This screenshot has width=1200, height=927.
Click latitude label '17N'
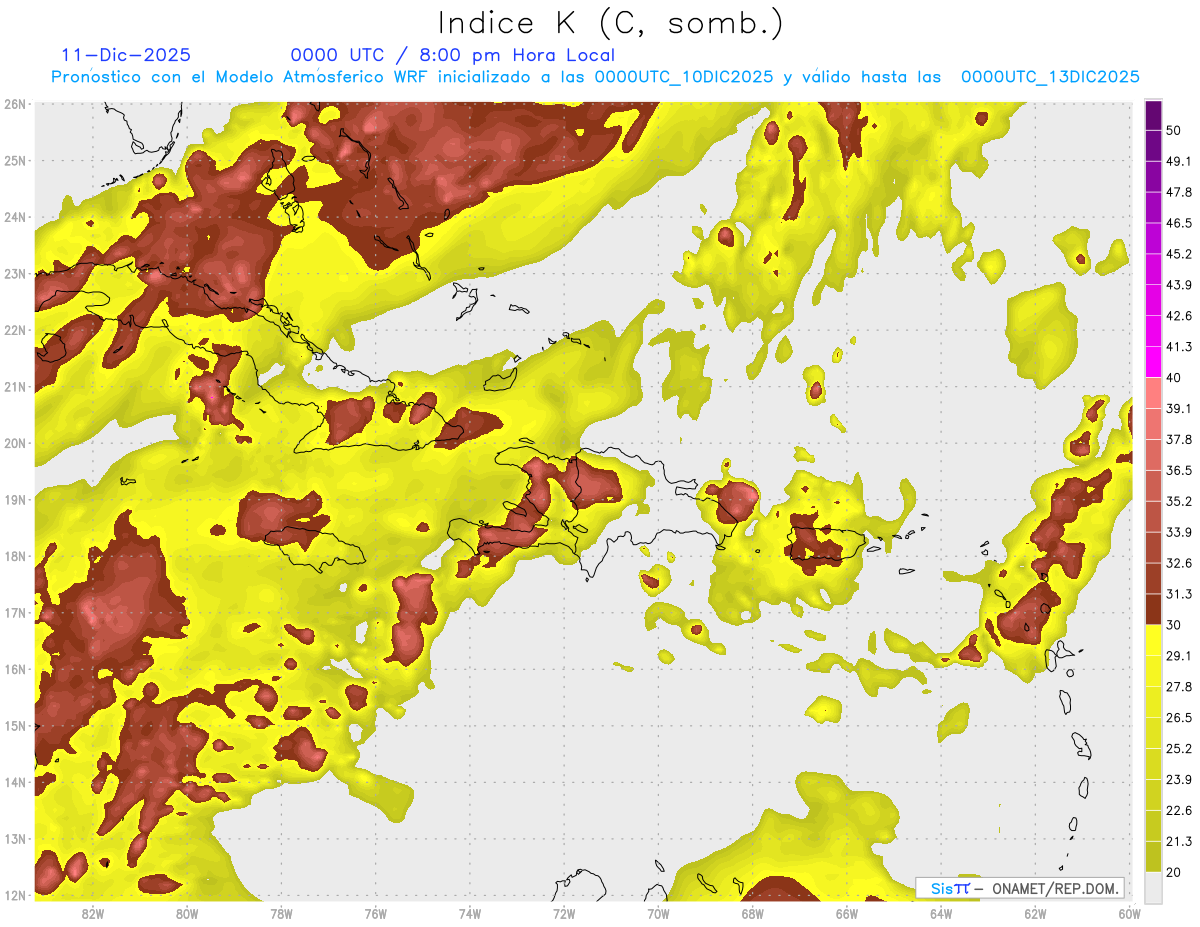click(15, 612)
